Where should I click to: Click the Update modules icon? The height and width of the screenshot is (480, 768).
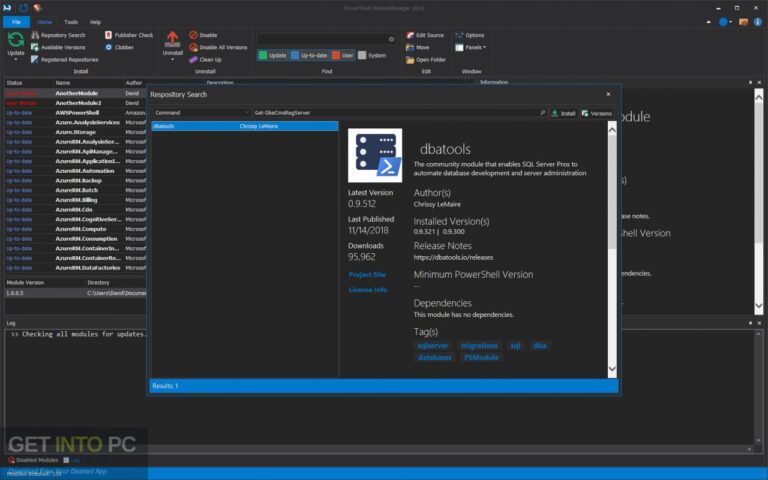[x=16, y=40]
